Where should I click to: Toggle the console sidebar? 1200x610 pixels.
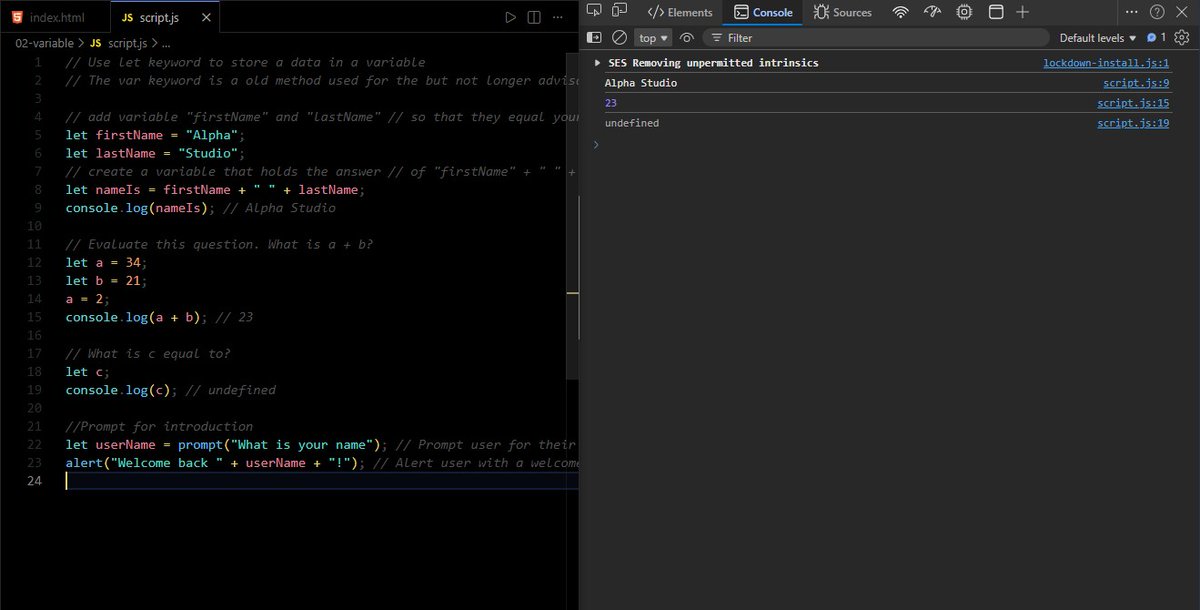click(594, 38)
